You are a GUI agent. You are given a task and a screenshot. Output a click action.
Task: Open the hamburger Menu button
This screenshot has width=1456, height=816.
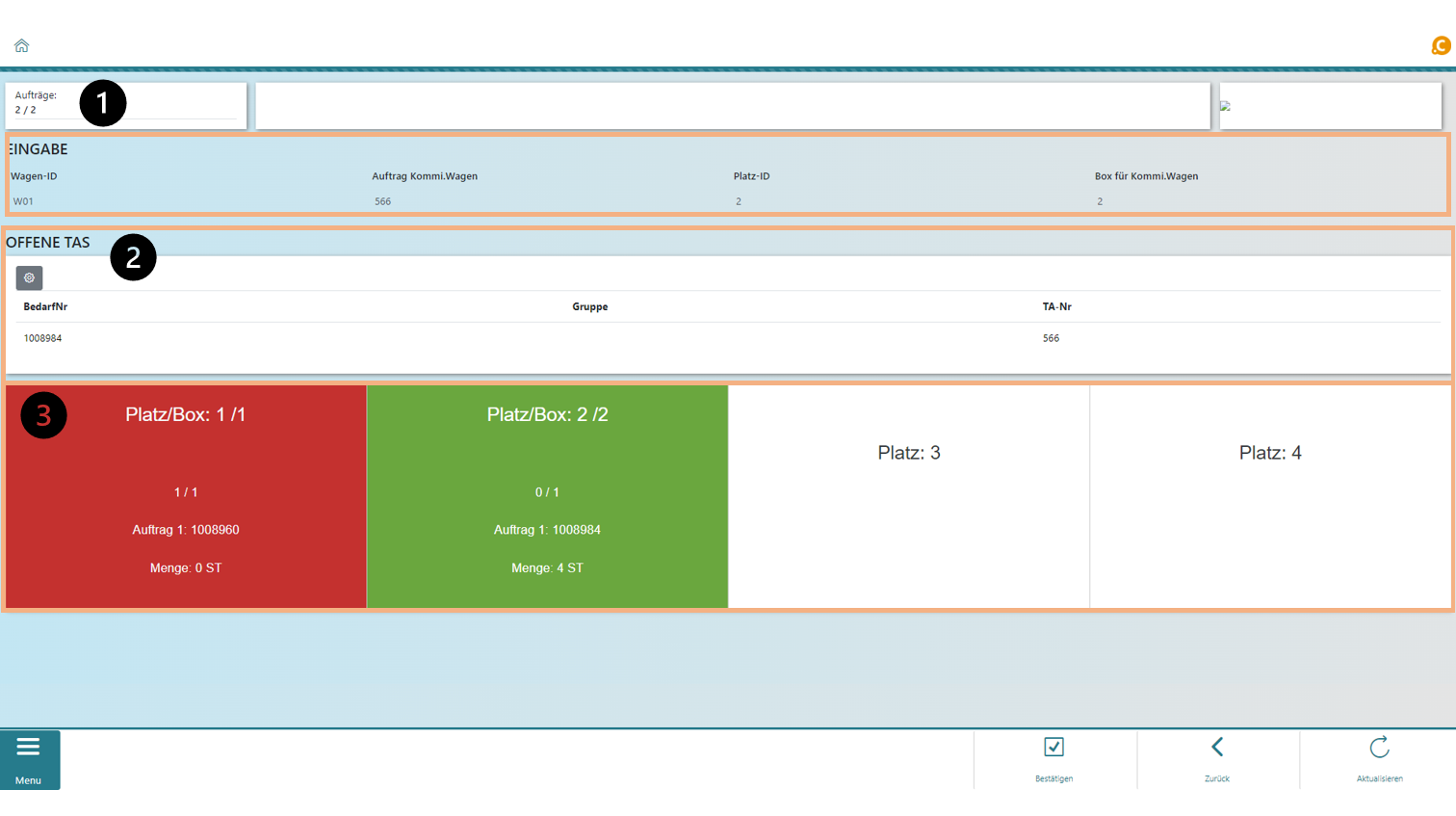(x=29, y=759)
